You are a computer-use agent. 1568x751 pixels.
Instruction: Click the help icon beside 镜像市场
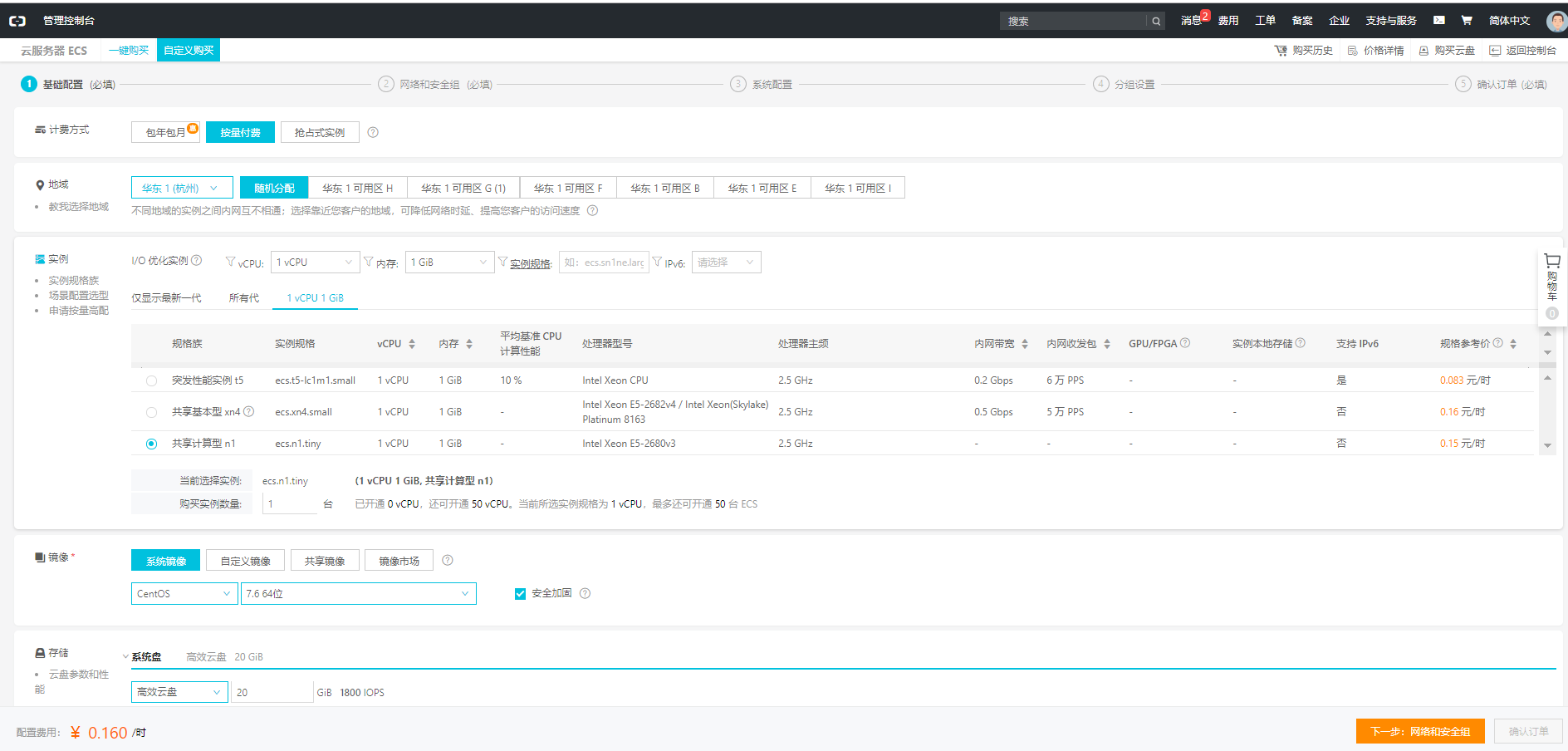click(x=448, y=561)
